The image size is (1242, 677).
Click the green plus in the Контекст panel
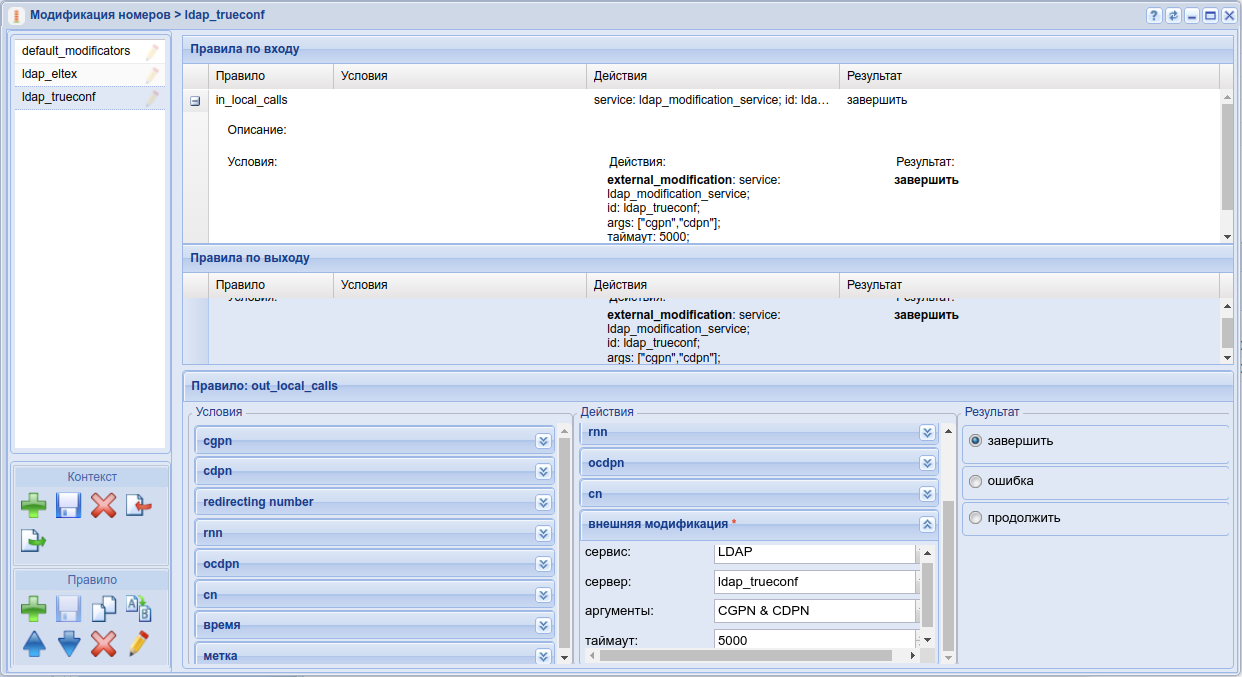point(34,505)
